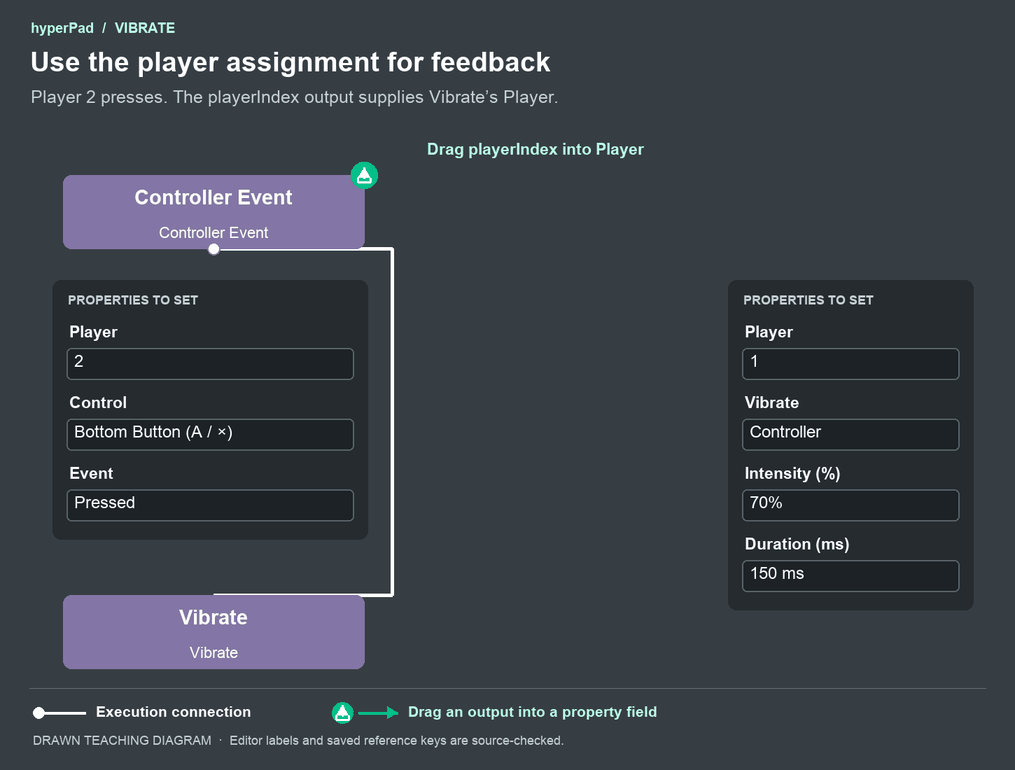The width and height of the screenshot is (1015, 770).
Task: Click the left panel's PROPERTIES TO SET header
Action: [133, 300]
